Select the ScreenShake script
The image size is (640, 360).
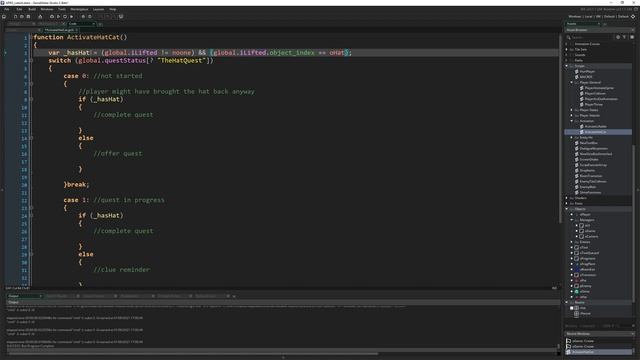click(589, 160)
